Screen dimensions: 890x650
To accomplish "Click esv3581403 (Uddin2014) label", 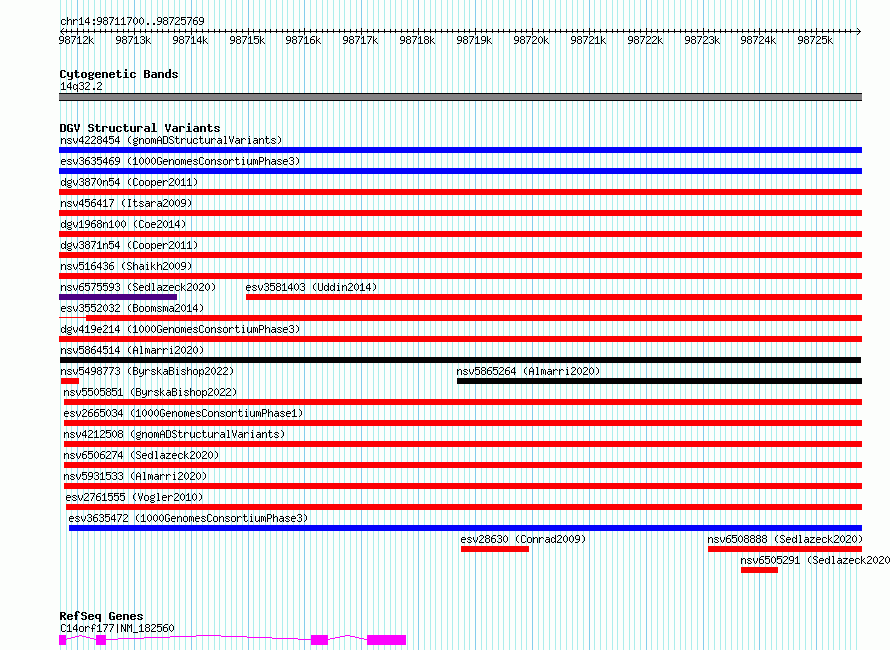I will click(x=311, y=287).
